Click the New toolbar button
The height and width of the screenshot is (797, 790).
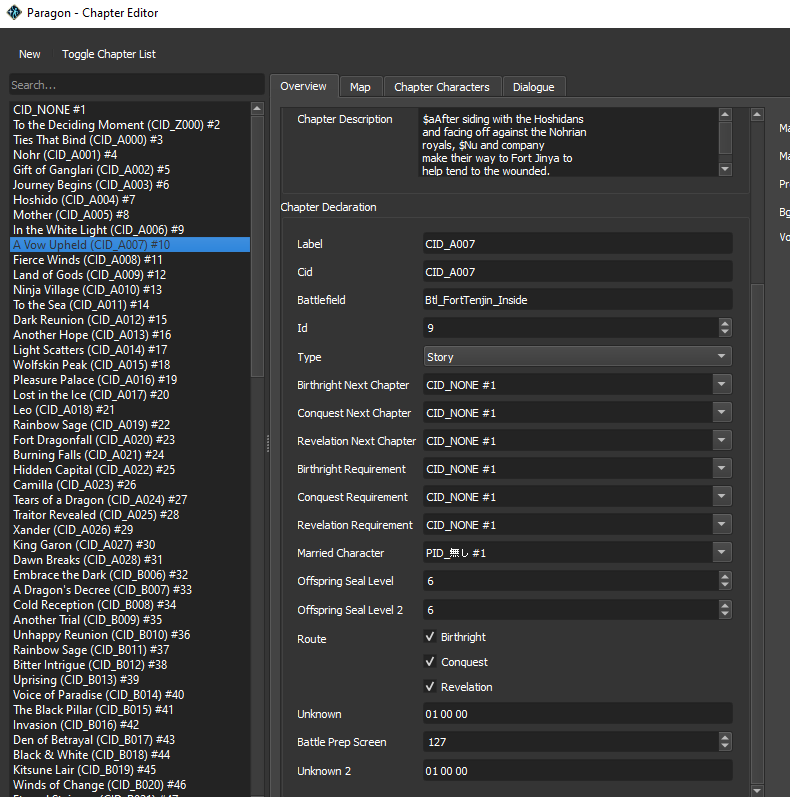click(x=29, y=54)
